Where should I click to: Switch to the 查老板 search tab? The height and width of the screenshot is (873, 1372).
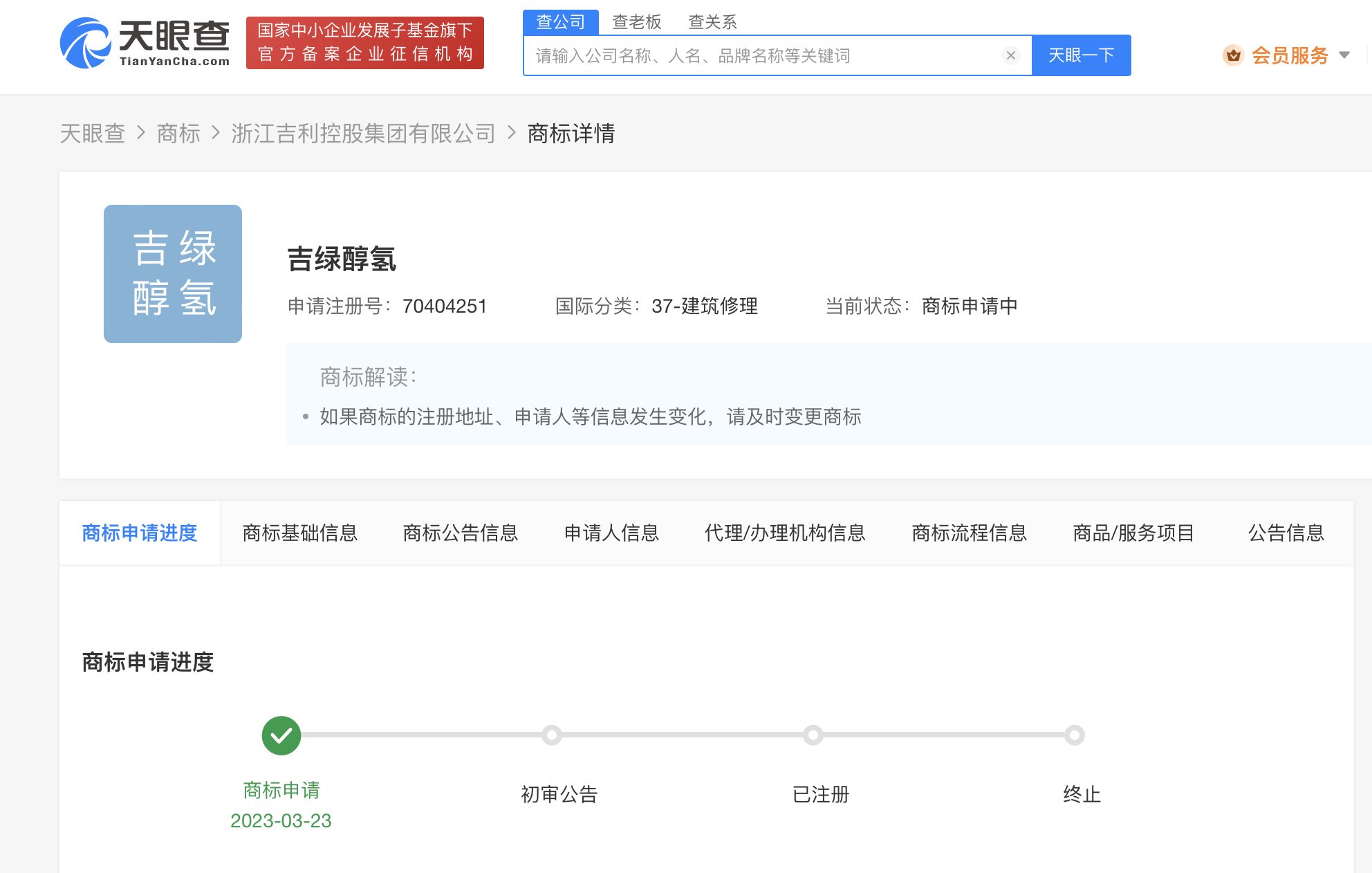click(636, 22)
